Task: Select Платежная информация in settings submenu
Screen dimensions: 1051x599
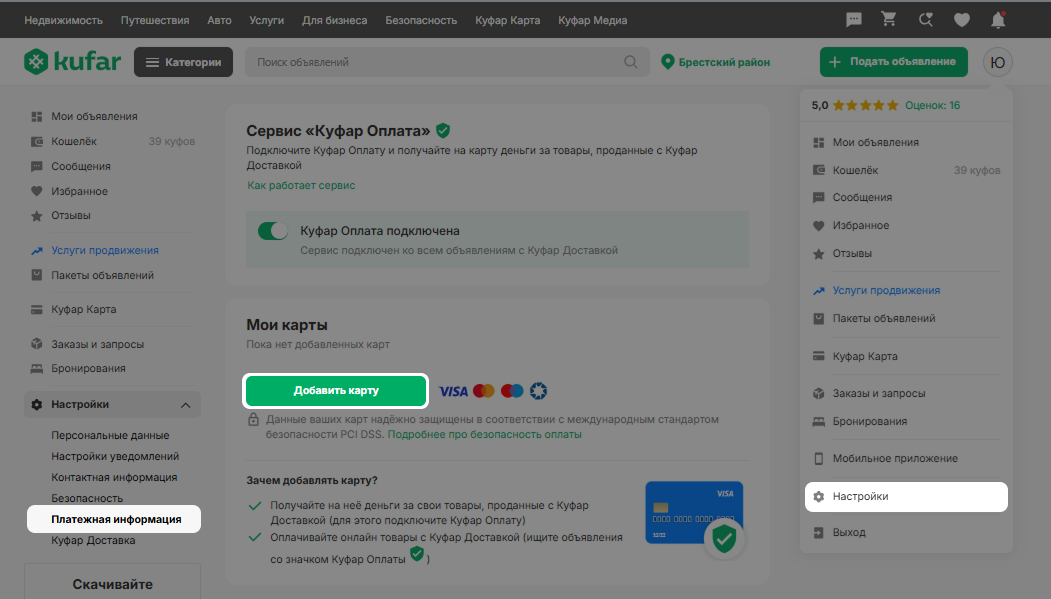Action: [x=114, y=519]
